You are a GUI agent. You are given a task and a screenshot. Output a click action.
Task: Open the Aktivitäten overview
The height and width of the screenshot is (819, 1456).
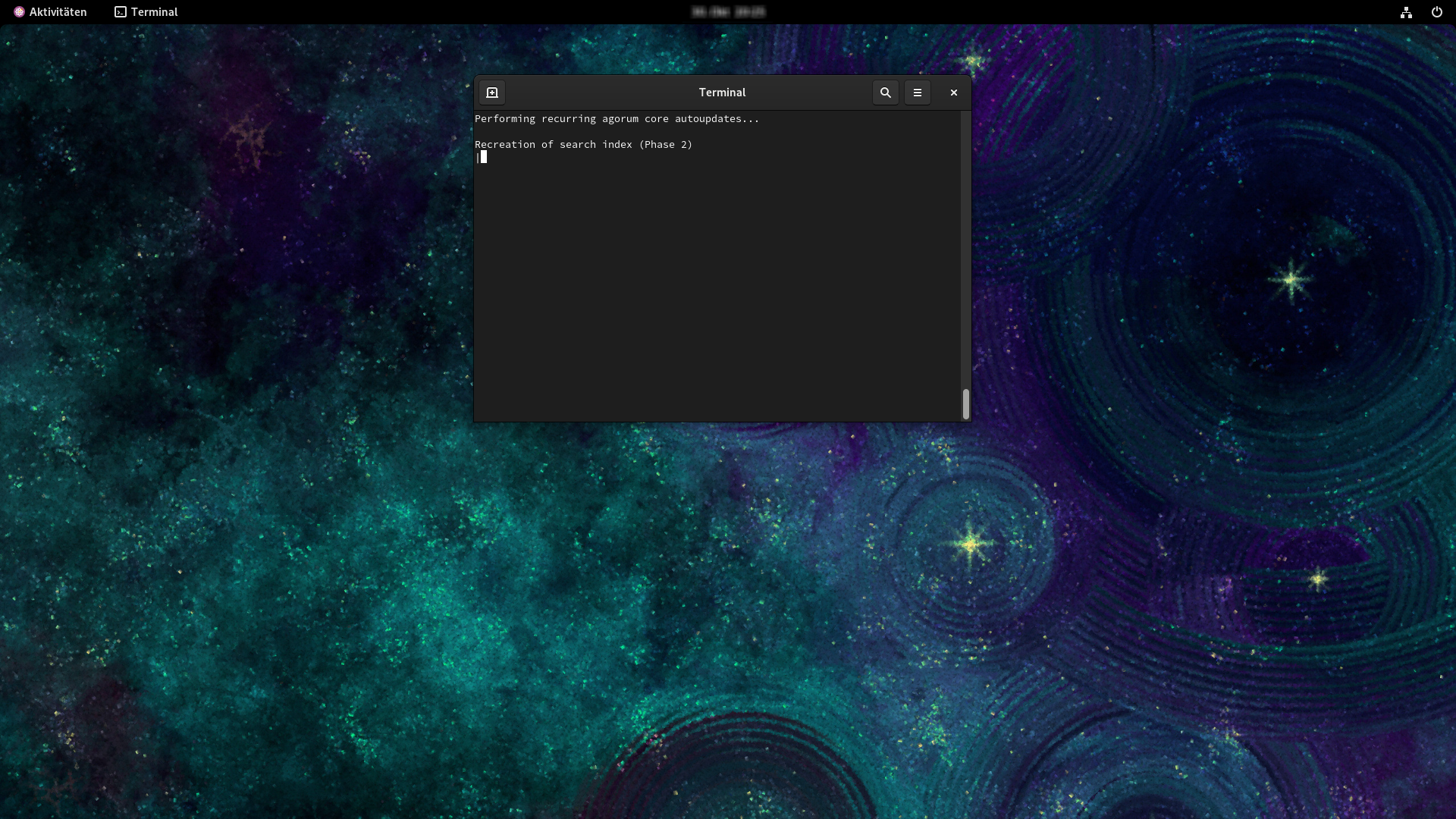50,12
